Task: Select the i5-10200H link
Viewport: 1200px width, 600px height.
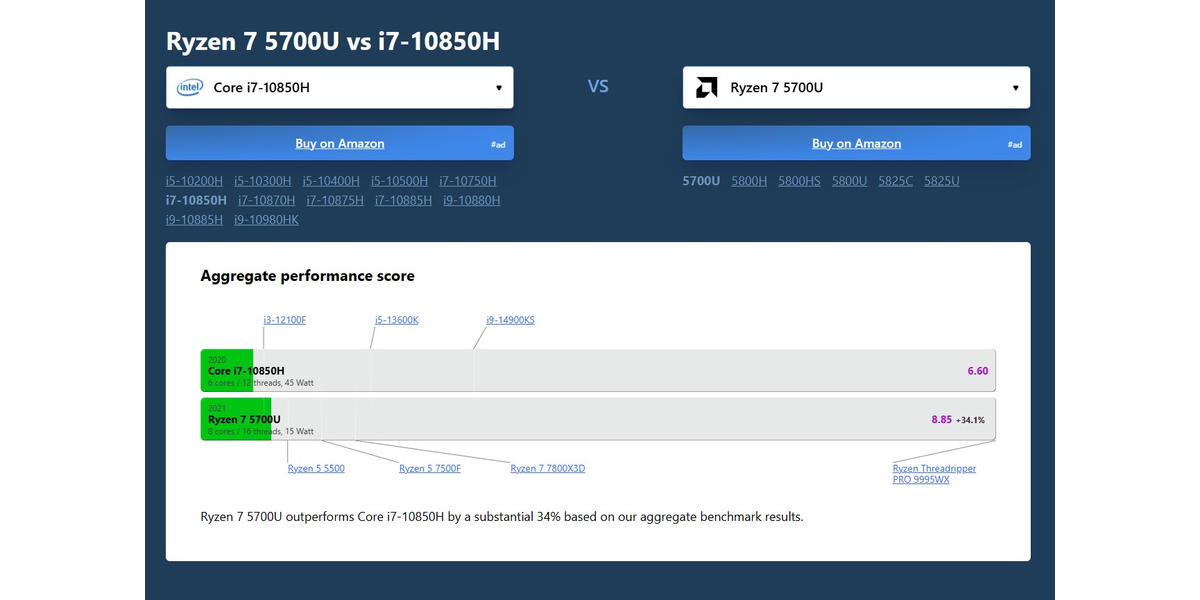Action: [194, 181]
